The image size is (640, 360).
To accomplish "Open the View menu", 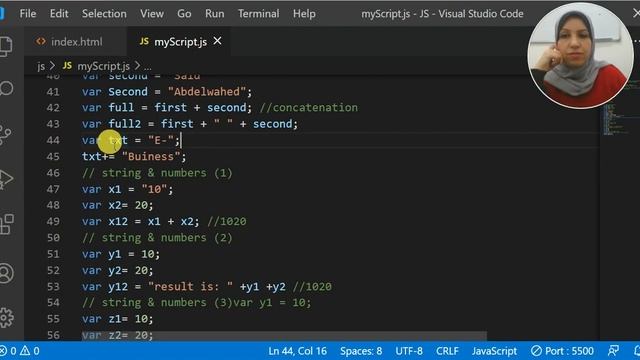I will 152,13.
